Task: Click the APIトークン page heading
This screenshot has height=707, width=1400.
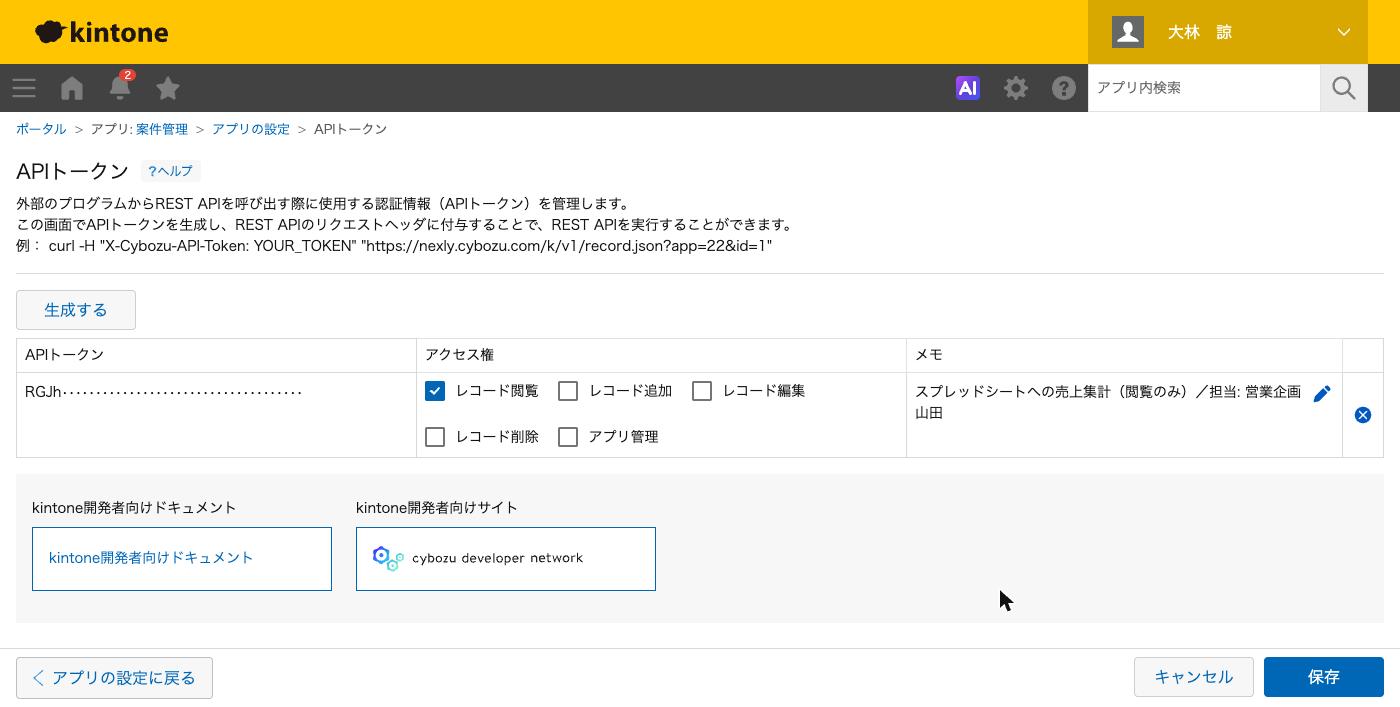Action: pyautogui.click(x=73, y=171)
